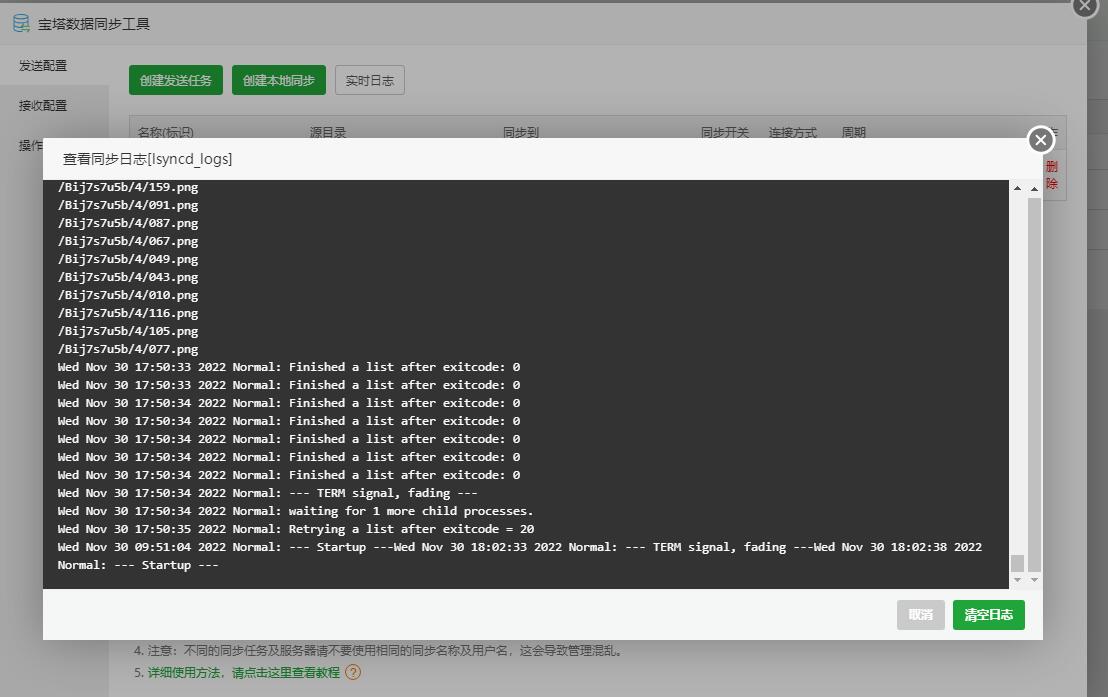The height and width of the screenshot is (697, 1108).
Task: Click the outer scrollbar up arrow
Action: (x=1034, y=189)
